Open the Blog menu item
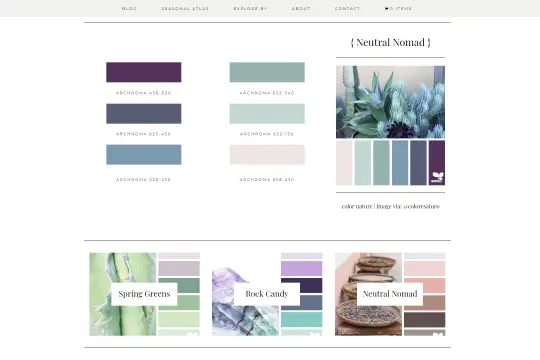 click(x=129, y=8)
